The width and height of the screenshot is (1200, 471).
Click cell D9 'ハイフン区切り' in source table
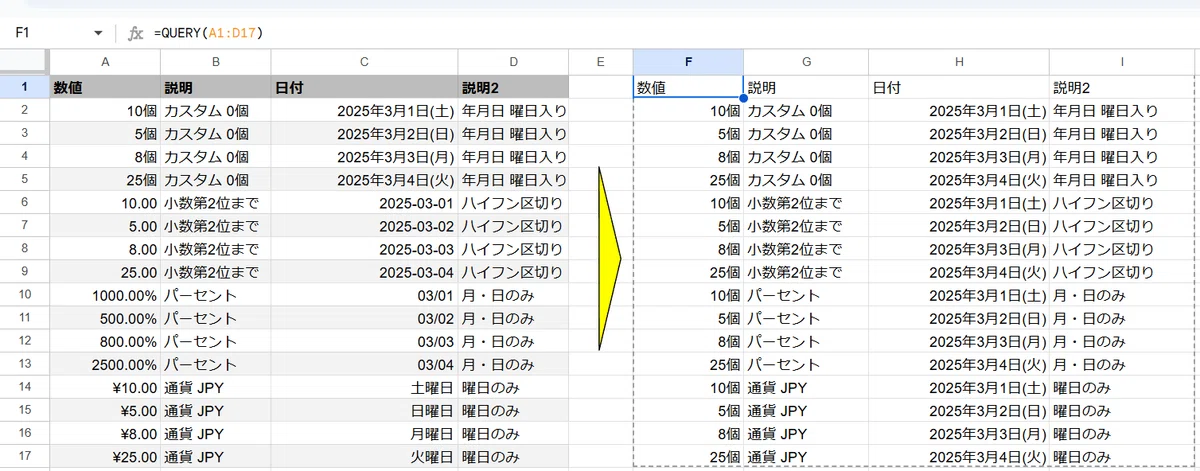pyautogui.click(x=513, y=272)
